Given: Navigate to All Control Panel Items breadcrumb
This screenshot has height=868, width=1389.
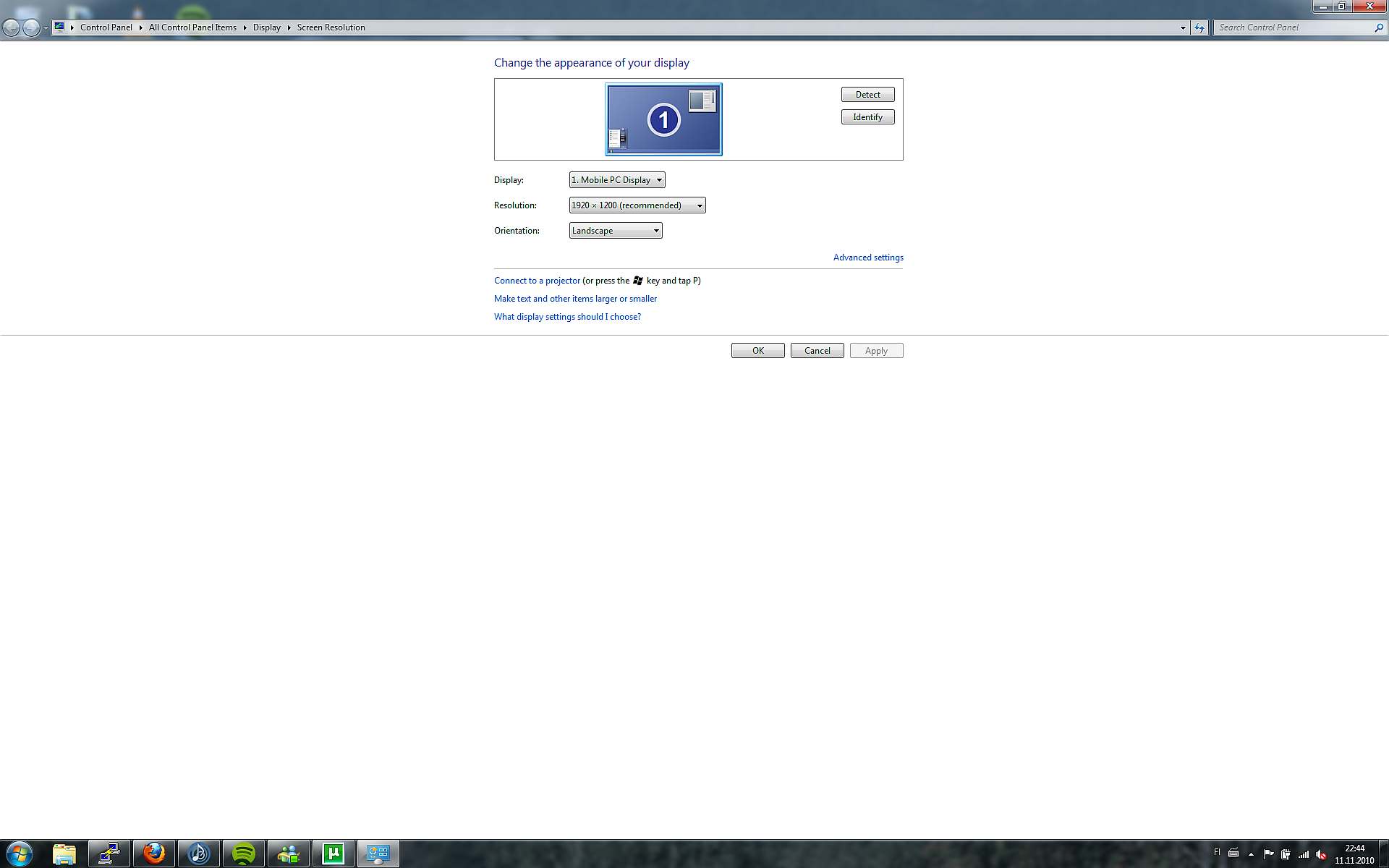Looking at the screenshot, I should point(192,27).
